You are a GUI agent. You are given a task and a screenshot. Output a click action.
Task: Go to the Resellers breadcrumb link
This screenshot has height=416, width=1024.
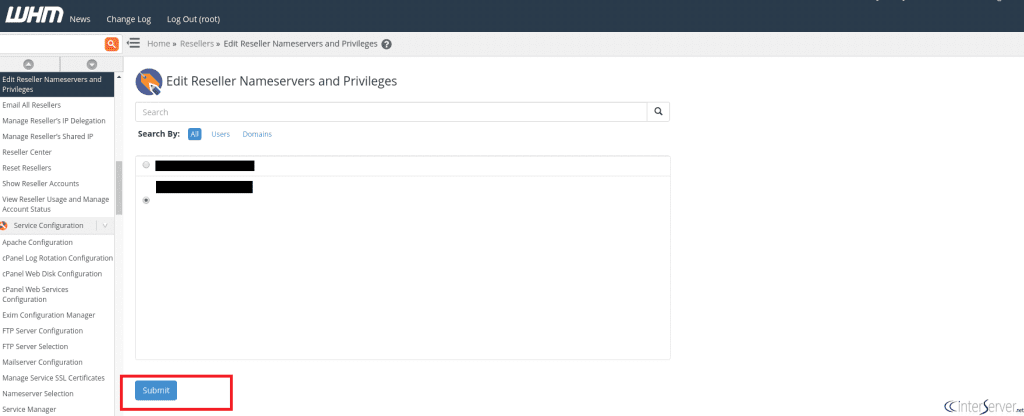pos(197,44)
